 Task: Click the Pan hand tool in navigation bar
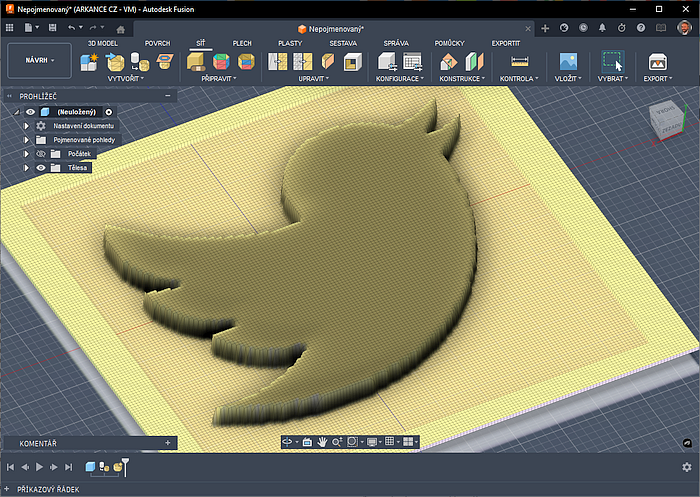(x=322, y=441)
